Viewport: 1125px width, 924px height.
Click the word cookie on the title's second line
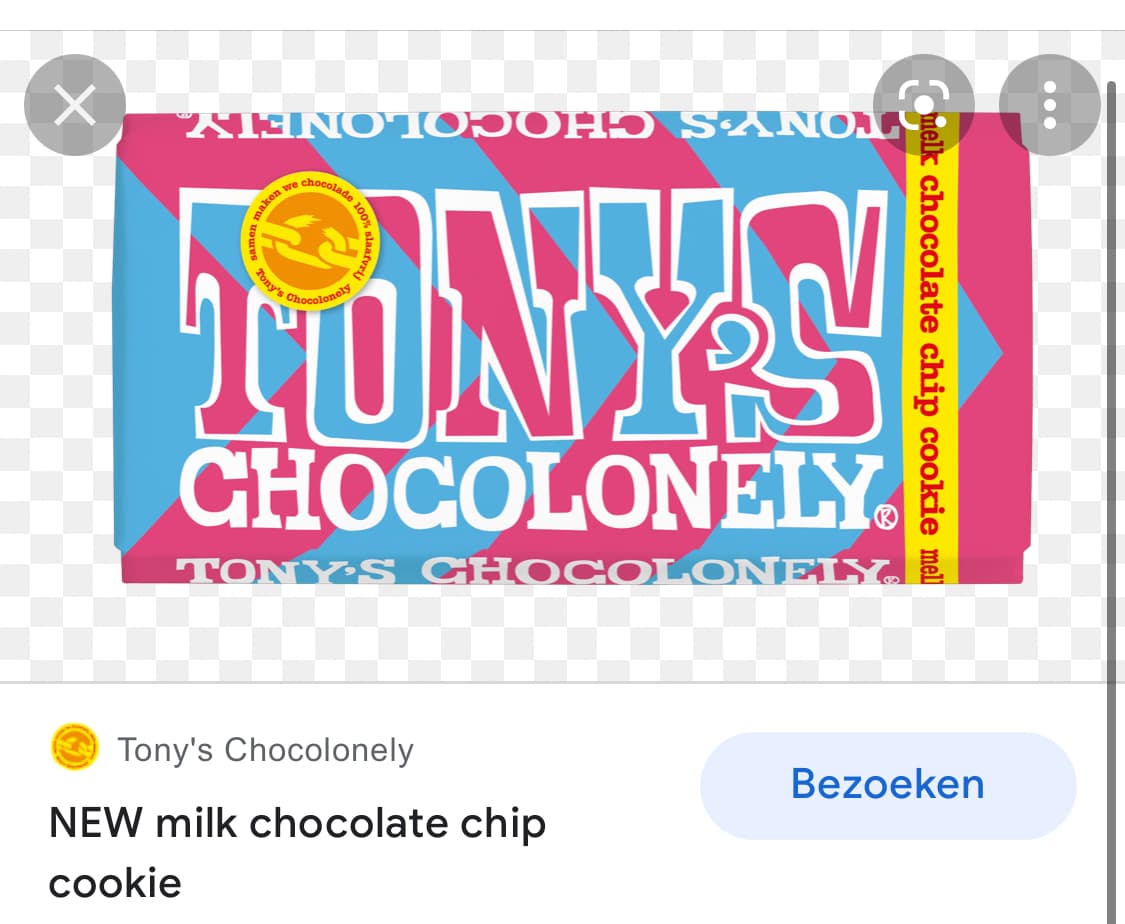115,883
